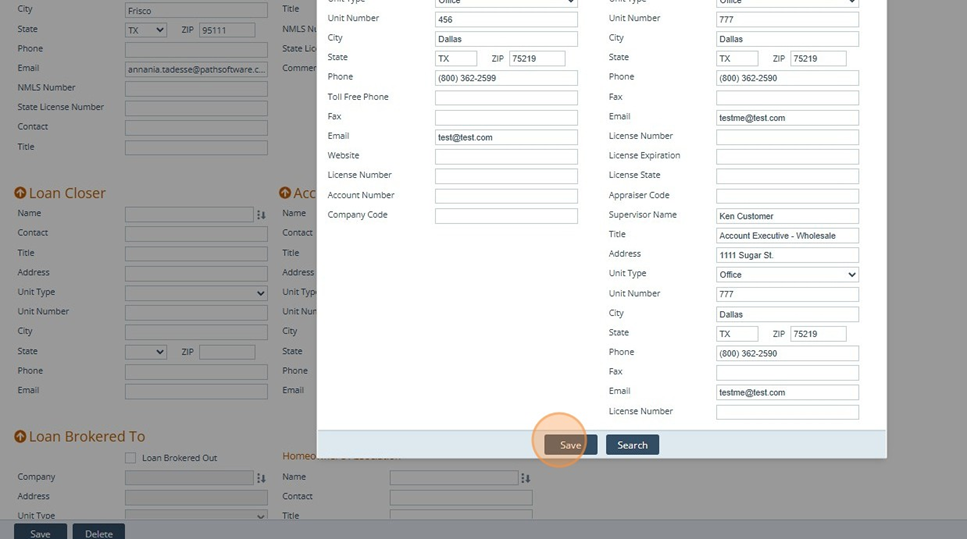
Task: Open the Unit Type dropdown showing Office
Action: pyautogui.click(x=787, y=274)
